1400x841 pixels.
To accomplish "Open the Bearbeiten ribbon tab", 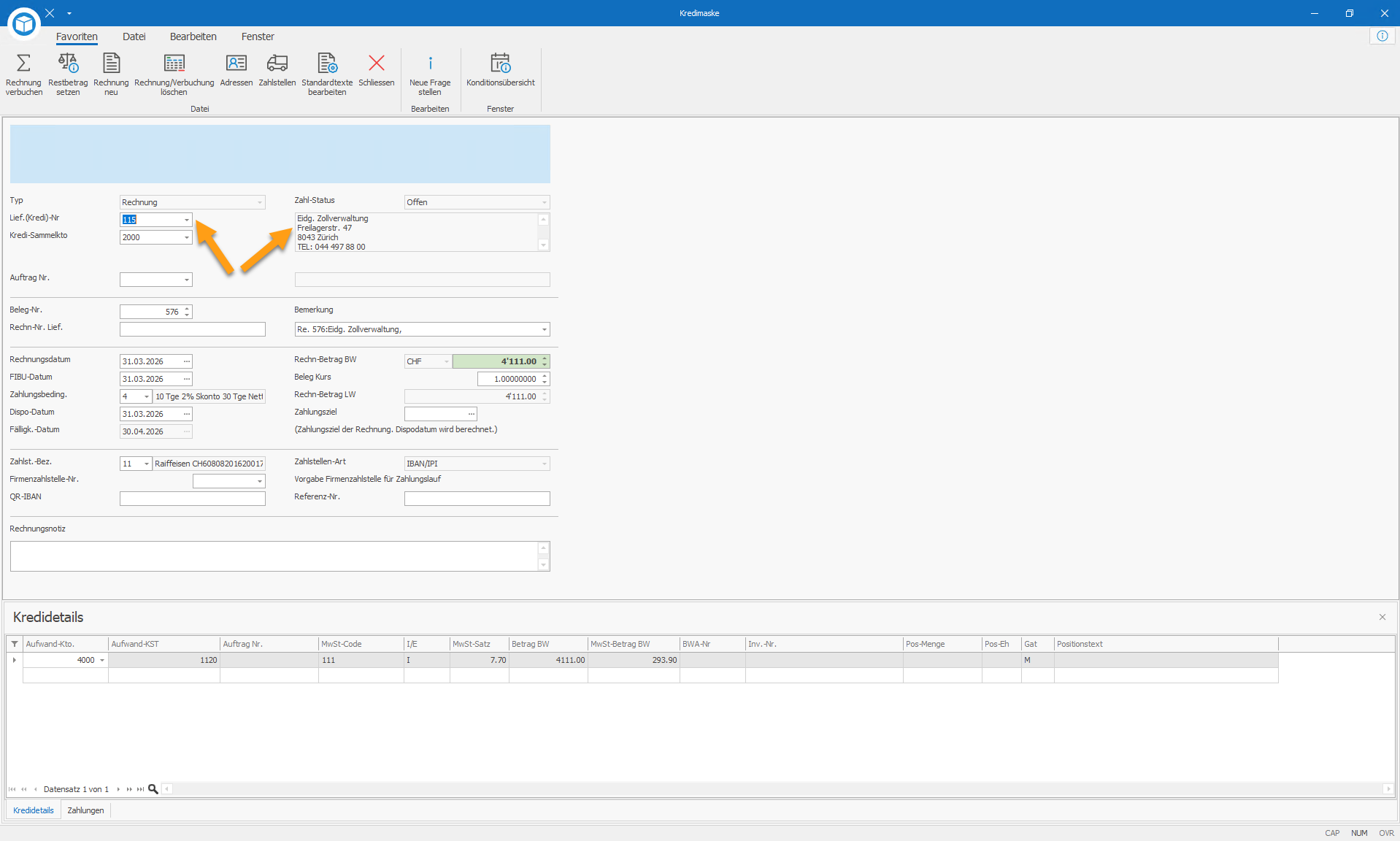I will [x=193, y=37].
